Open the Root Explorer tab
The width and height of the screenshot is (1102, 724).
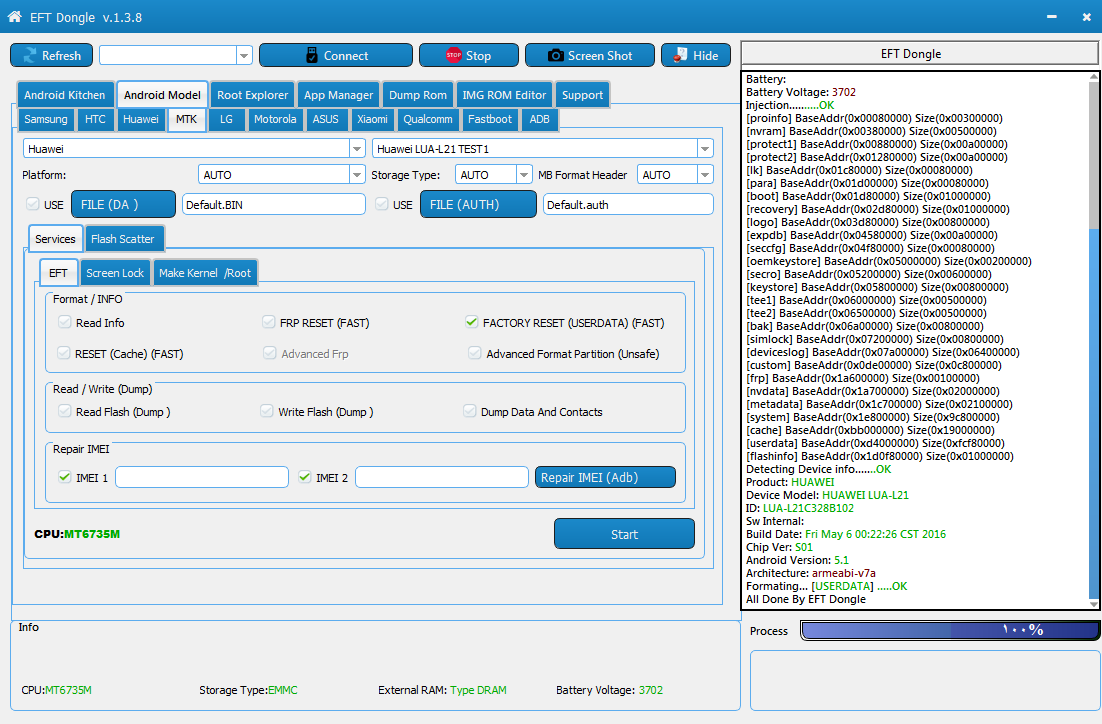pos(252,96)
